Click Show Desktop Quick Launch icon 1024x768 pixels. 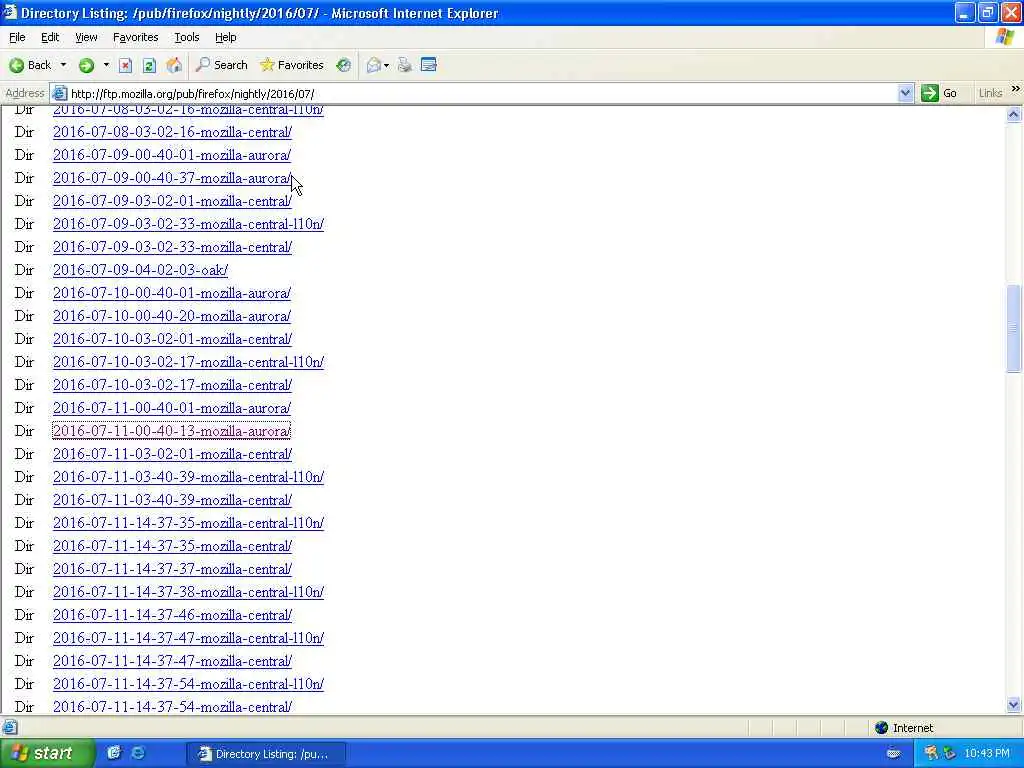(114, 753)
